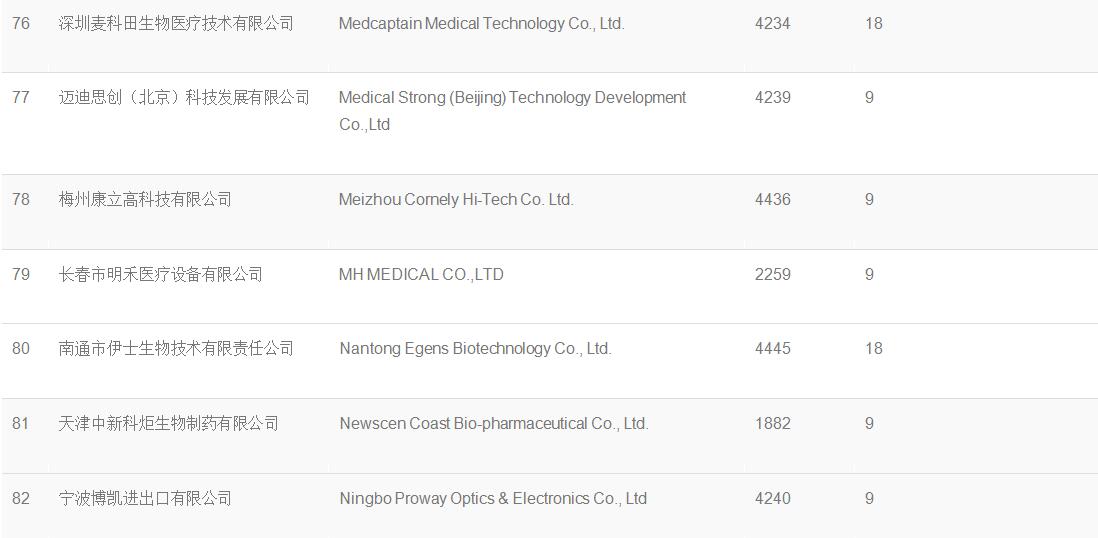Select the Chinese company name in row 78
Image resolution: width=1098 pixels, height=538 pixels.
pos(145,199)
